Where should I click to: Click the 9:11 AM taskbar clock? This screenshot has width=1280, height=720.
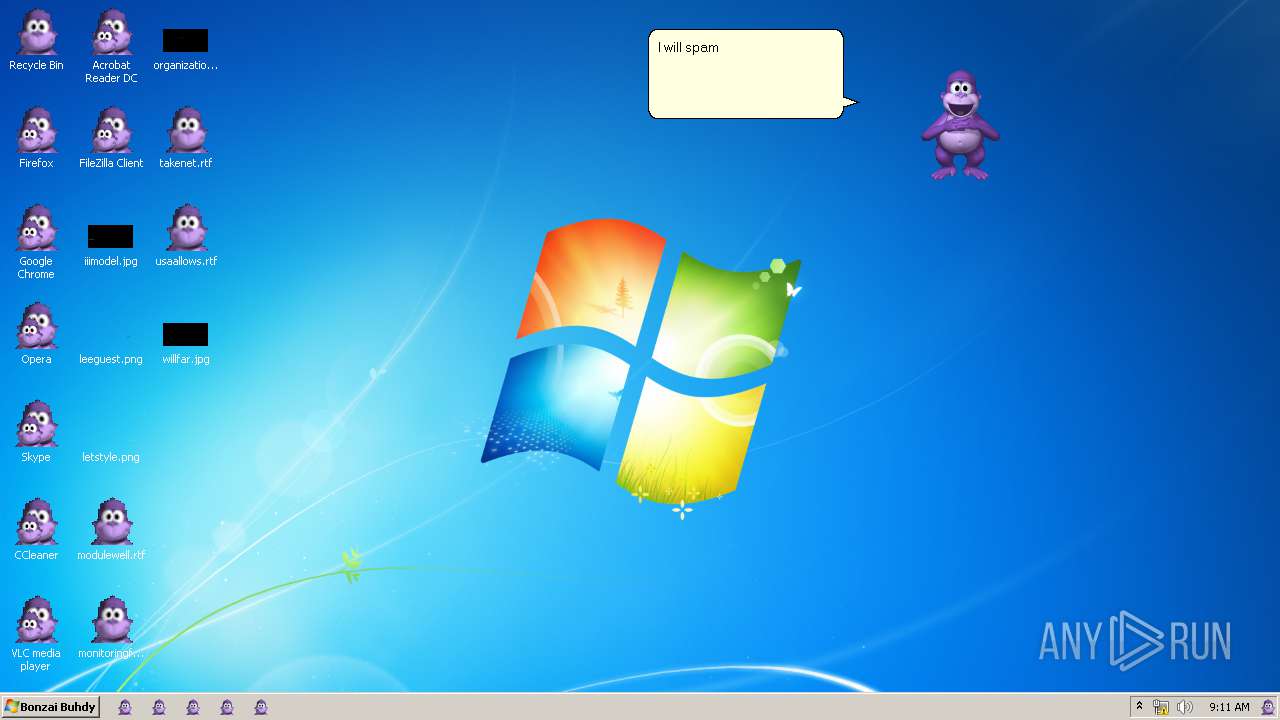tap(1229, 707)
